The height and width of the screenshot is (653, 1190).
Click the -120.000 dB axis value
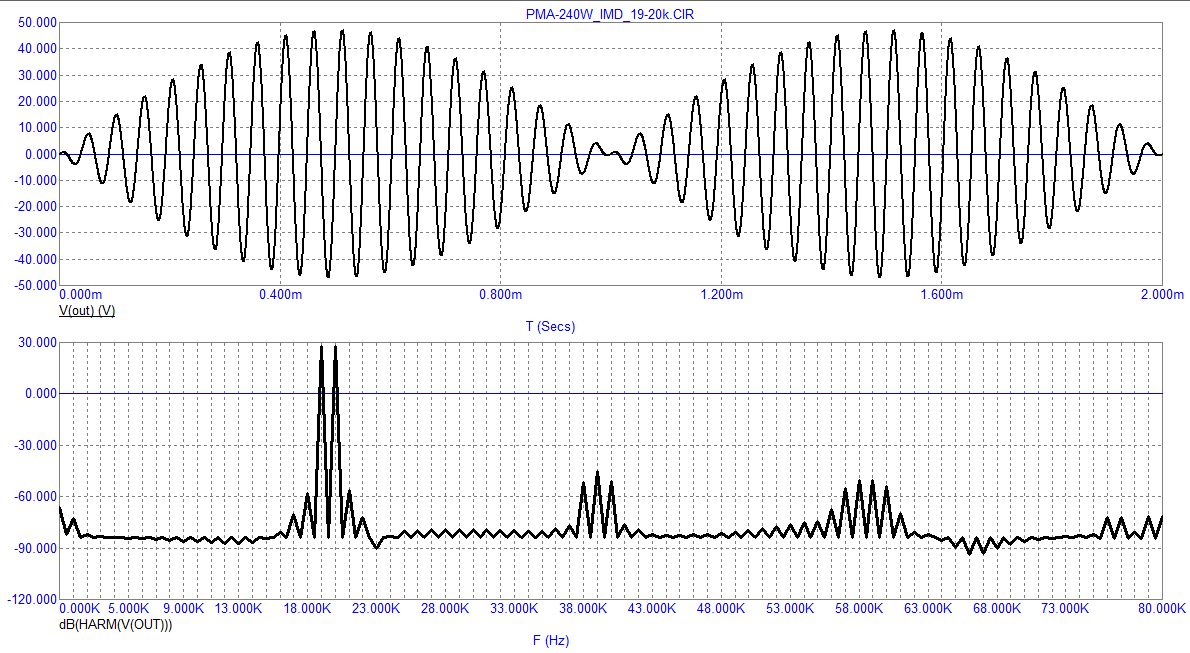point(32,600)
